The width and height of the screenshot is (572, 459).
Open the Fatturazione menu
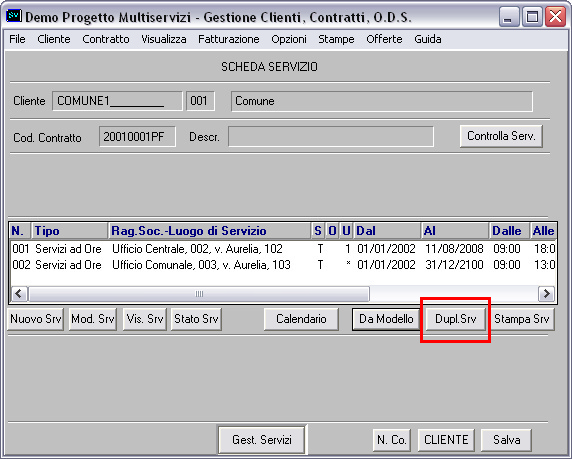pos(229,39)
